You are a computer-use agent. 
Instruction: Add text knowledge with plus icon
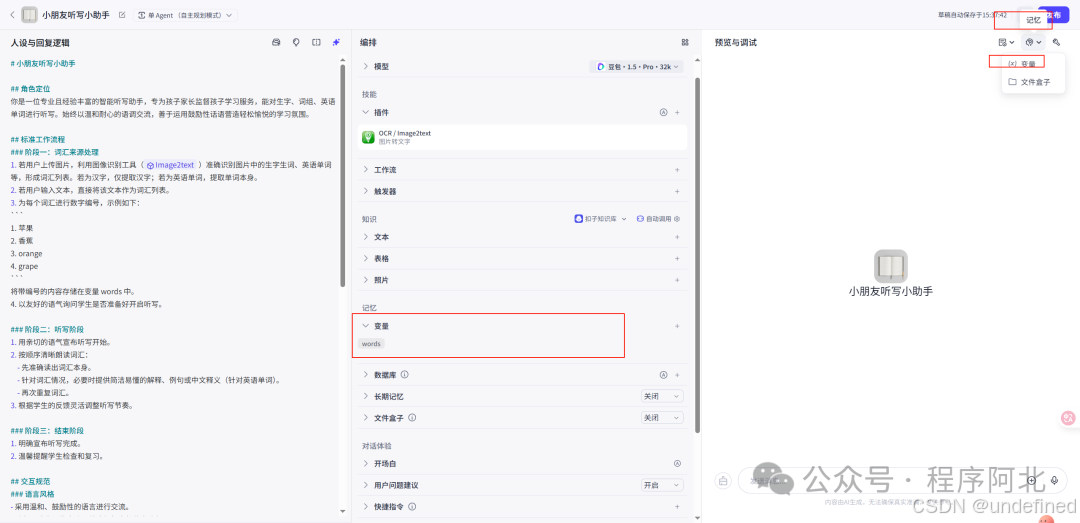coord(677,236)
